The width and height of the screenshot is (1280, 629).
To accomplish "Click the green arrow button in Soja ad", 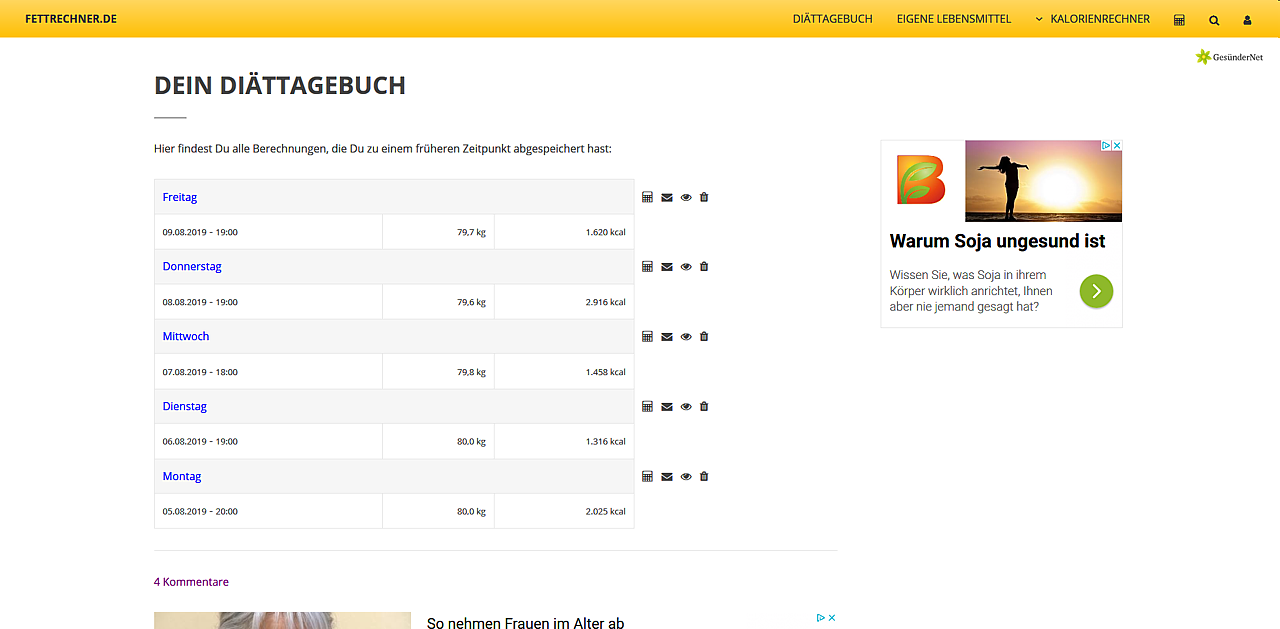I will [1096, 291].
